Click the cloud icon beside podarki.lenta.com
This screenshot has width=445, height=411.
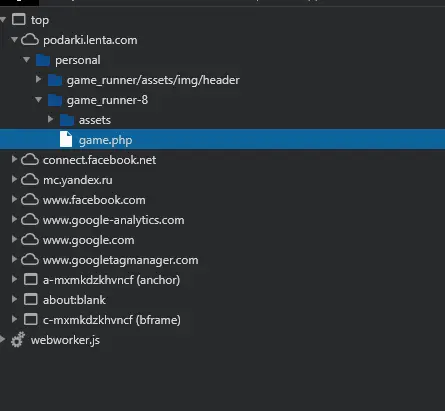pos(30,40)
